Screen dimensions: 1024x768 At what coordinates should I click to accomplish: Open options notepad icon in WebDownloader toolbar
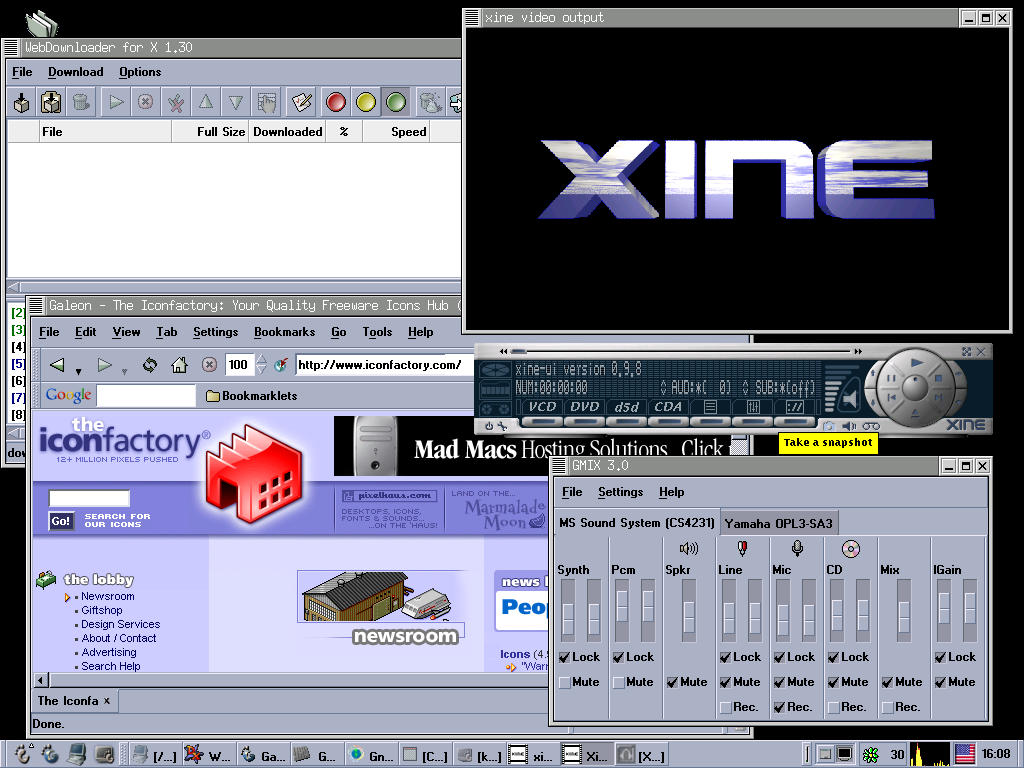coord(301,102)
